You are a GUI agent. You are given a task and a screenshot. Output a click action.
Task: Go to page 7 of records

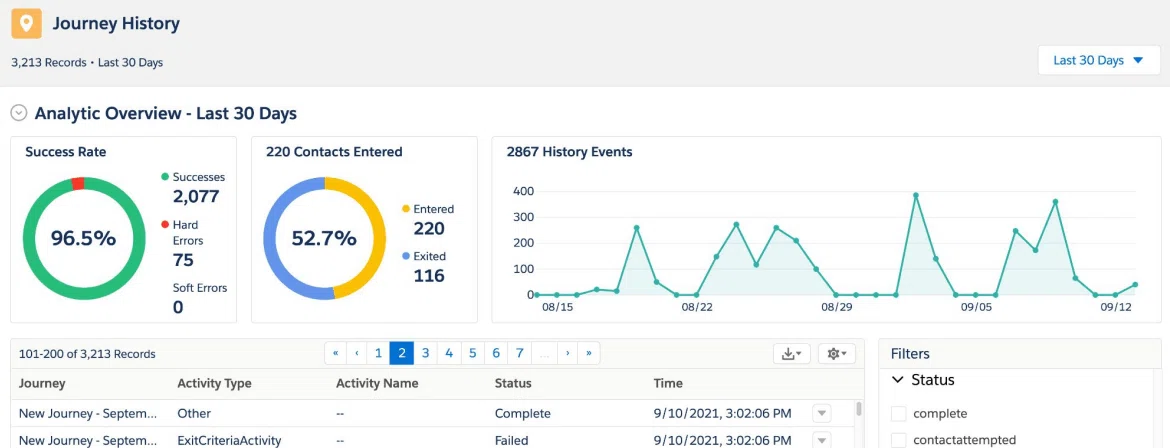pos(520,353)
